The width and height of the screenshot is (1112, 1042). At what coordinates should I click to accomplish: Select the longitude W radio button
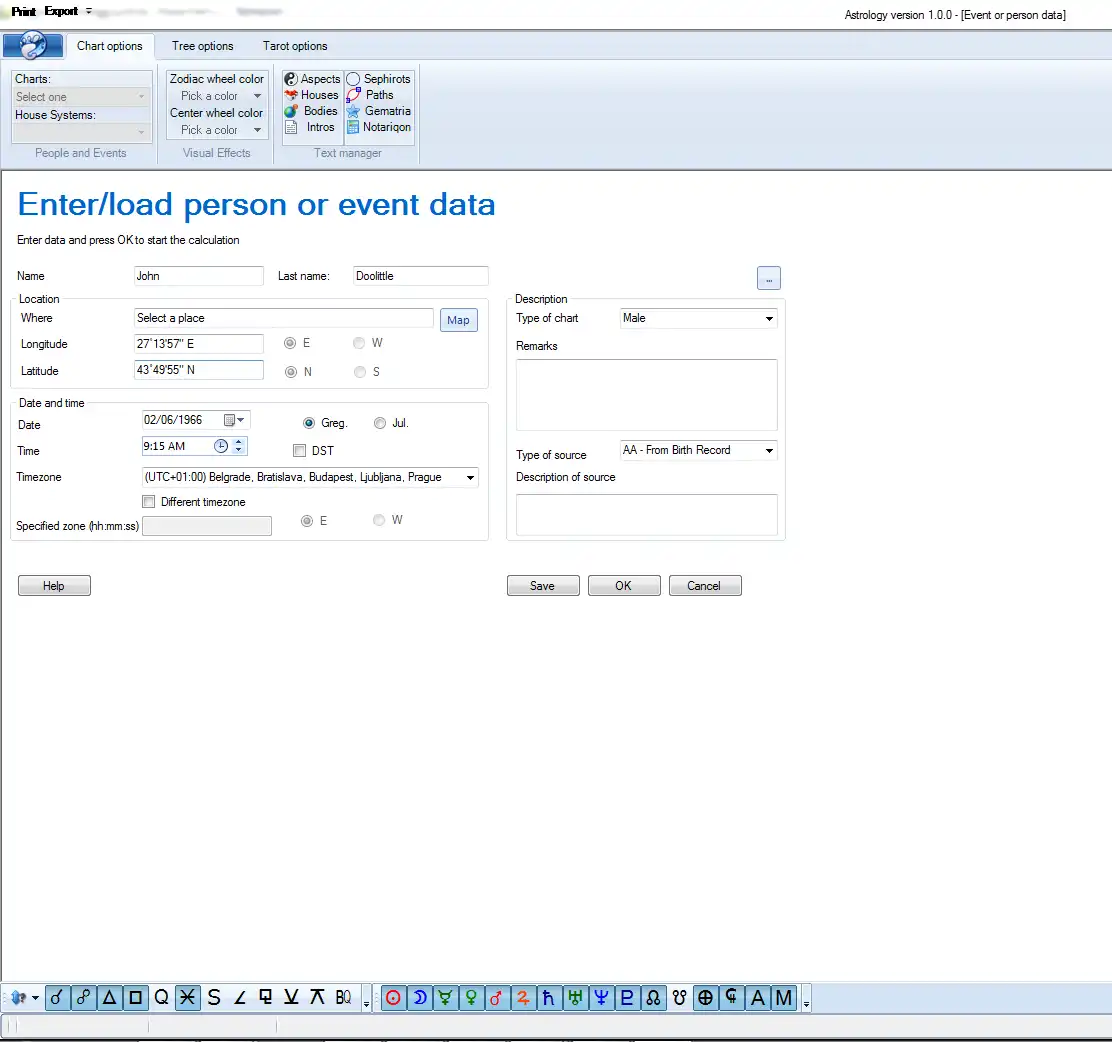[359, 343]
